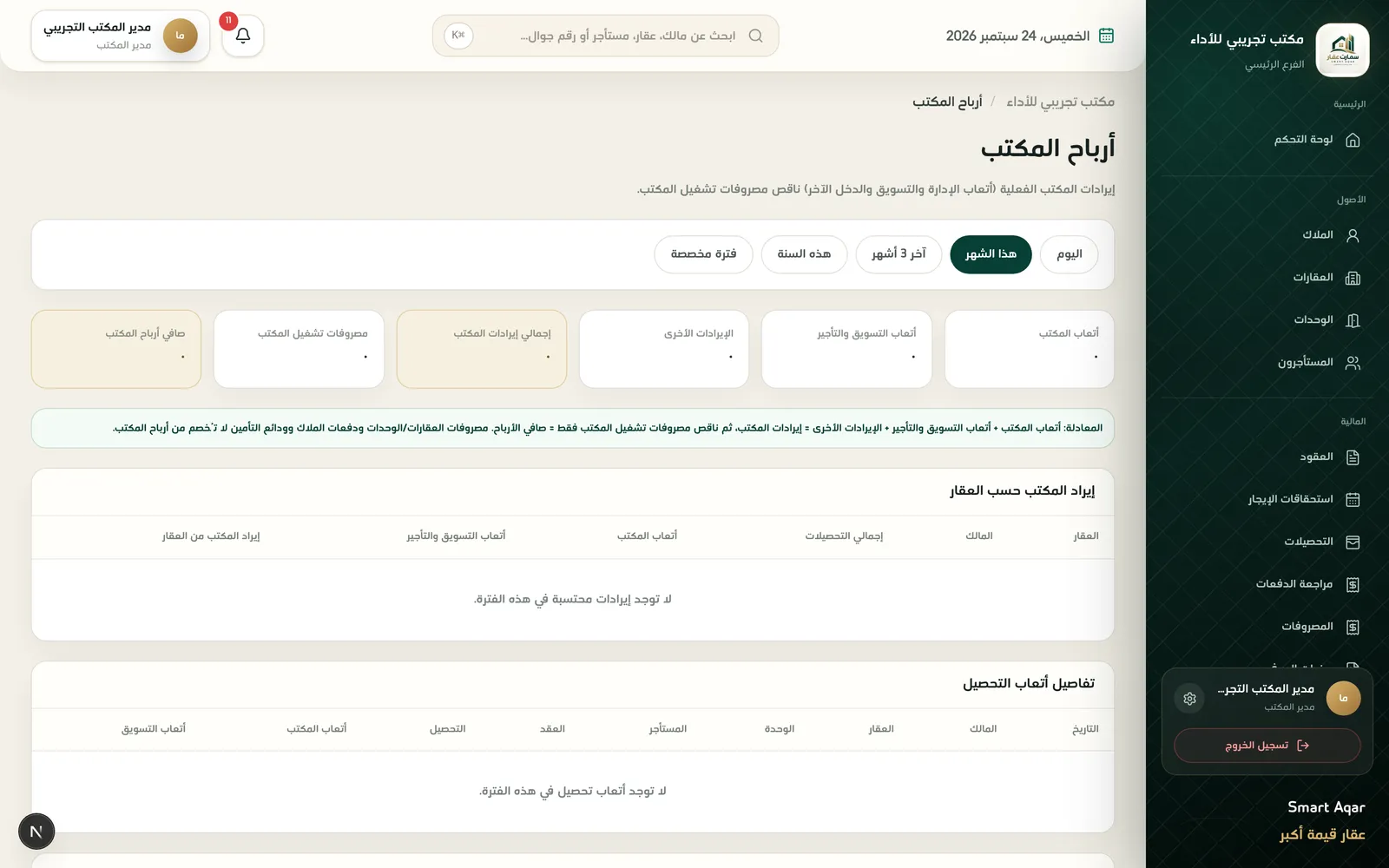Open لوحة التحكم home icon in sidebar
The image size is (1389, 868).
pos(1353,140)
